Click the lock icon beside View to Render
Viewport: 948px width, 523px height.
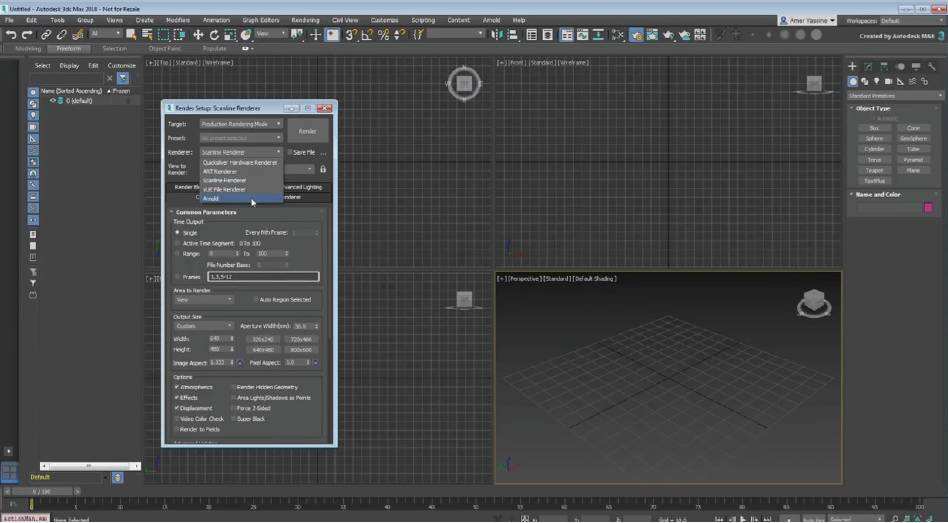coord(323,169)
